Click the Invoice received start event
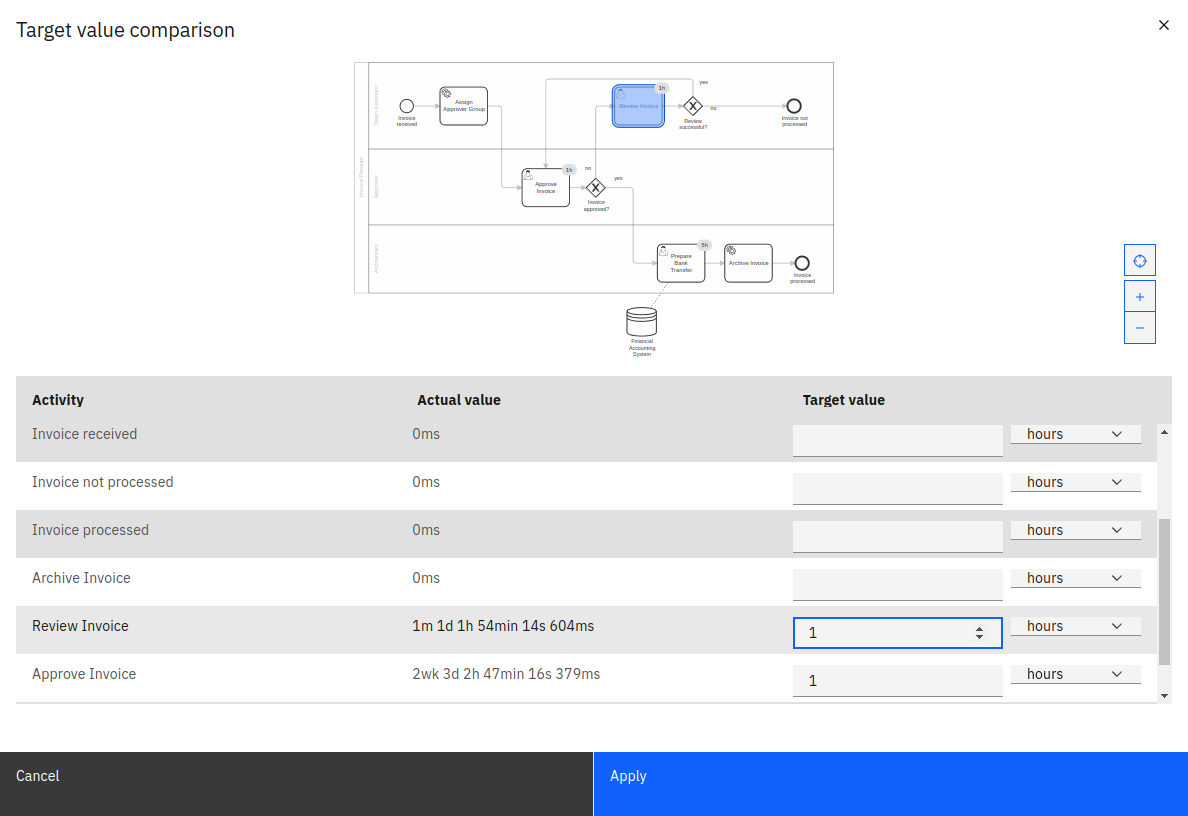1188x816 pixels. 406,107
